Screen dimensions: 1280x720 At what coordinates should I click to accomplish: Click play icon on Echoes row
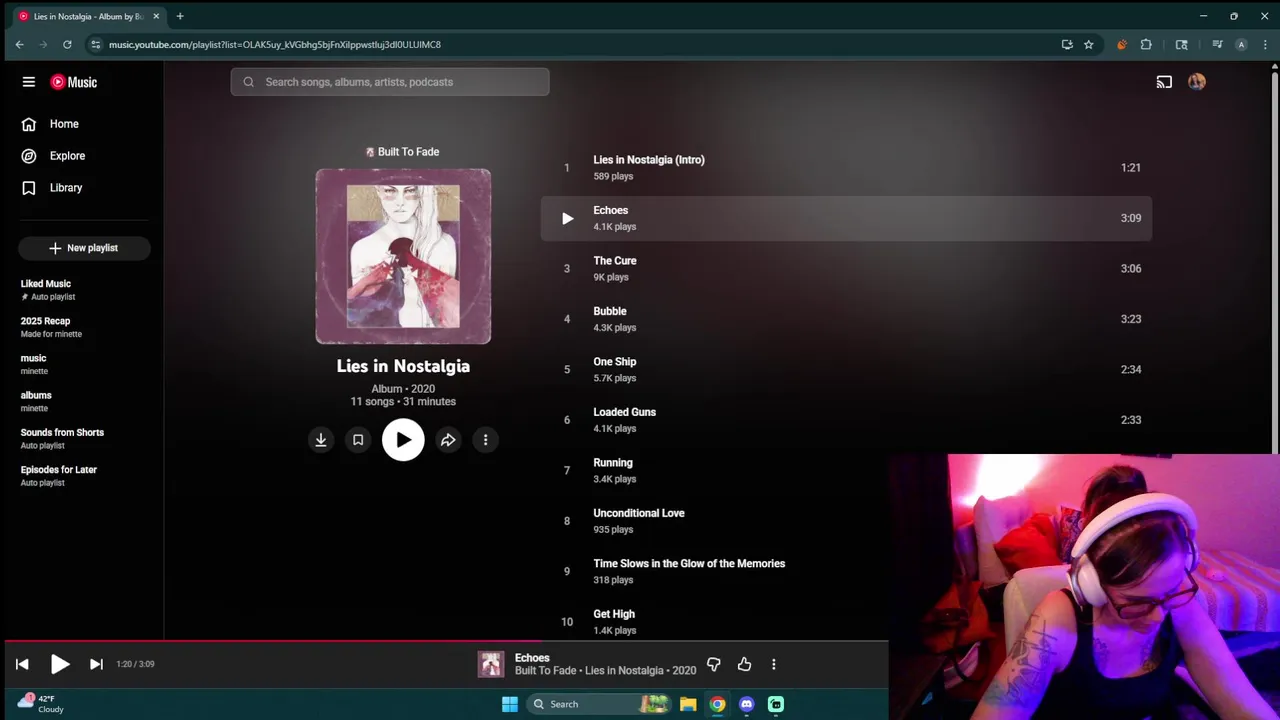(x=567, y=218)
